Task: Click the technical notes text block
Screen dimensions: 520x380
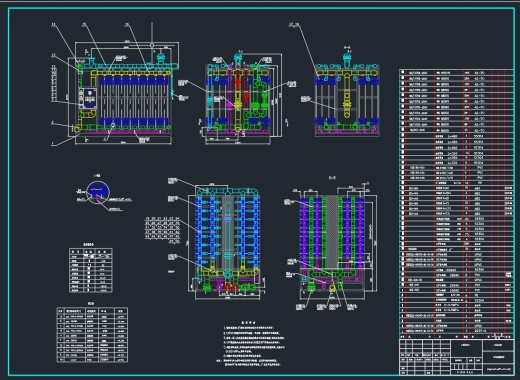Action: pos(250,344)
